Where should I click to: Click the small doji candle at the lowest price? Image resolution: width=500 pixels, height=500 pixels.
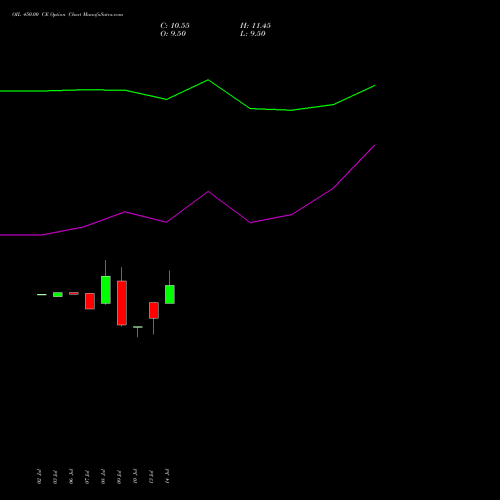(x=138, y=327)
